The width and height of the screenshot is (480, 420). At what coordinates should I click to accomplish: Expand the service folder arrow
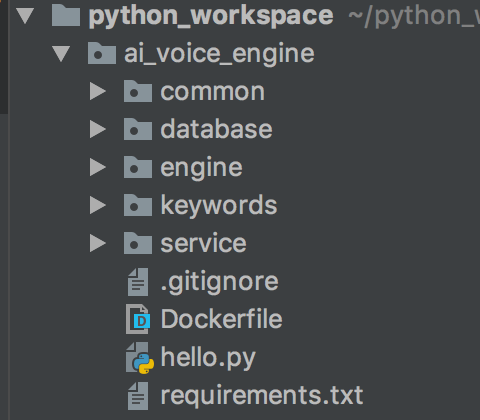(x=98, y=243)
